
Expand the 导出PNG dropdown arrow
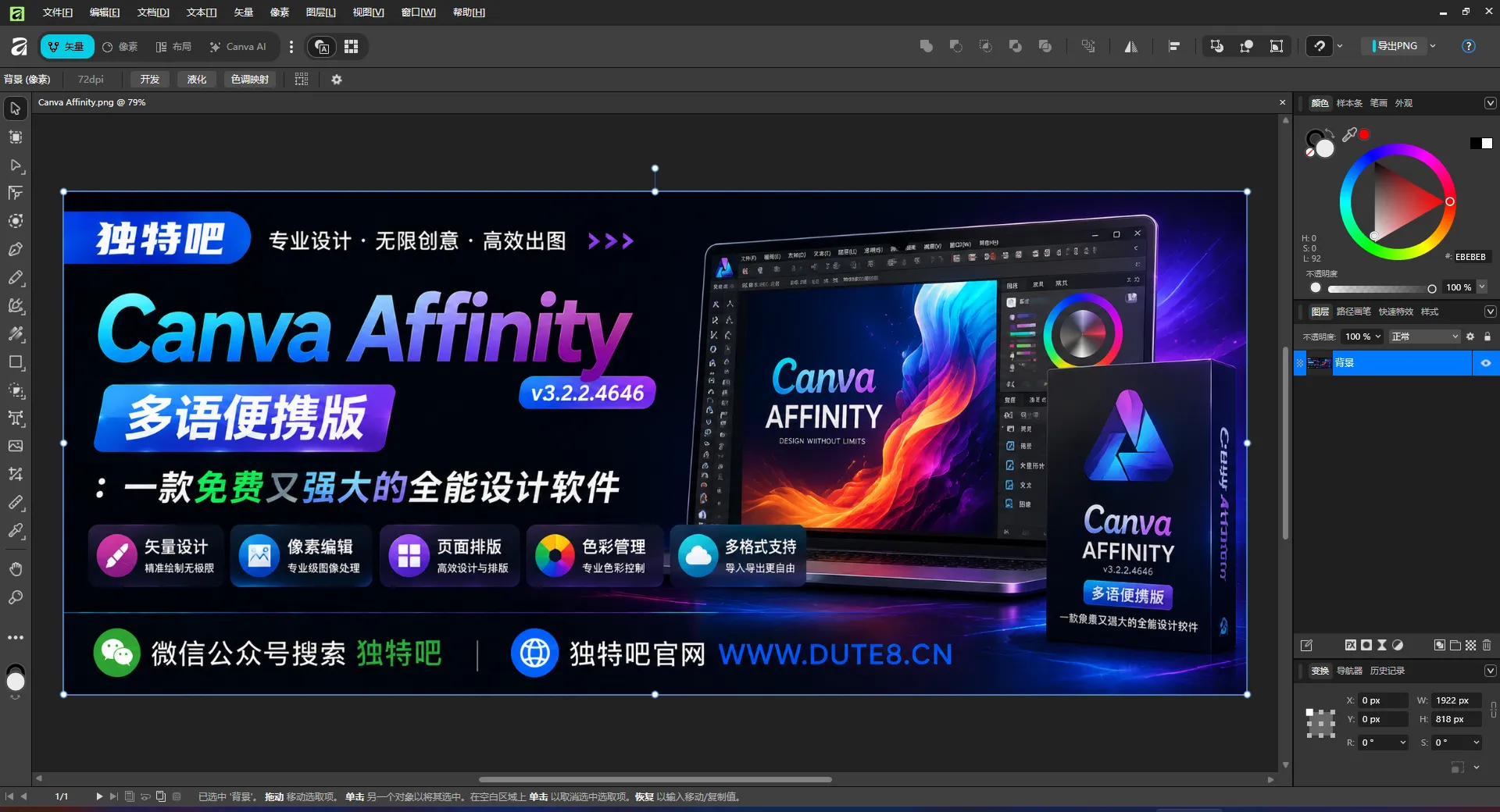pos(1433,46)
